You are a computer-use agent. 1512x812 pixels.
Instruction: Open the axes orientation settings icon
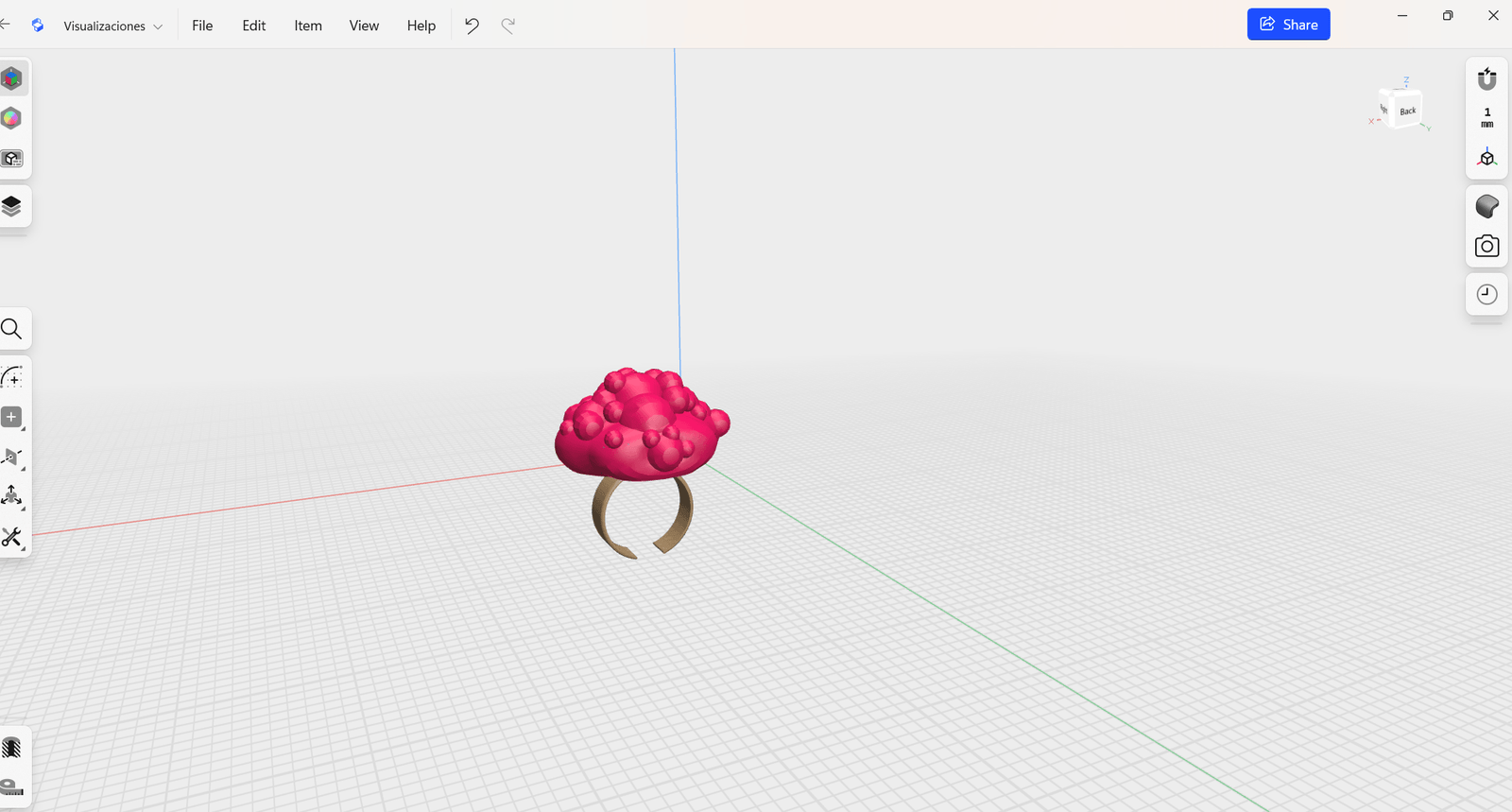[1487, 157]
